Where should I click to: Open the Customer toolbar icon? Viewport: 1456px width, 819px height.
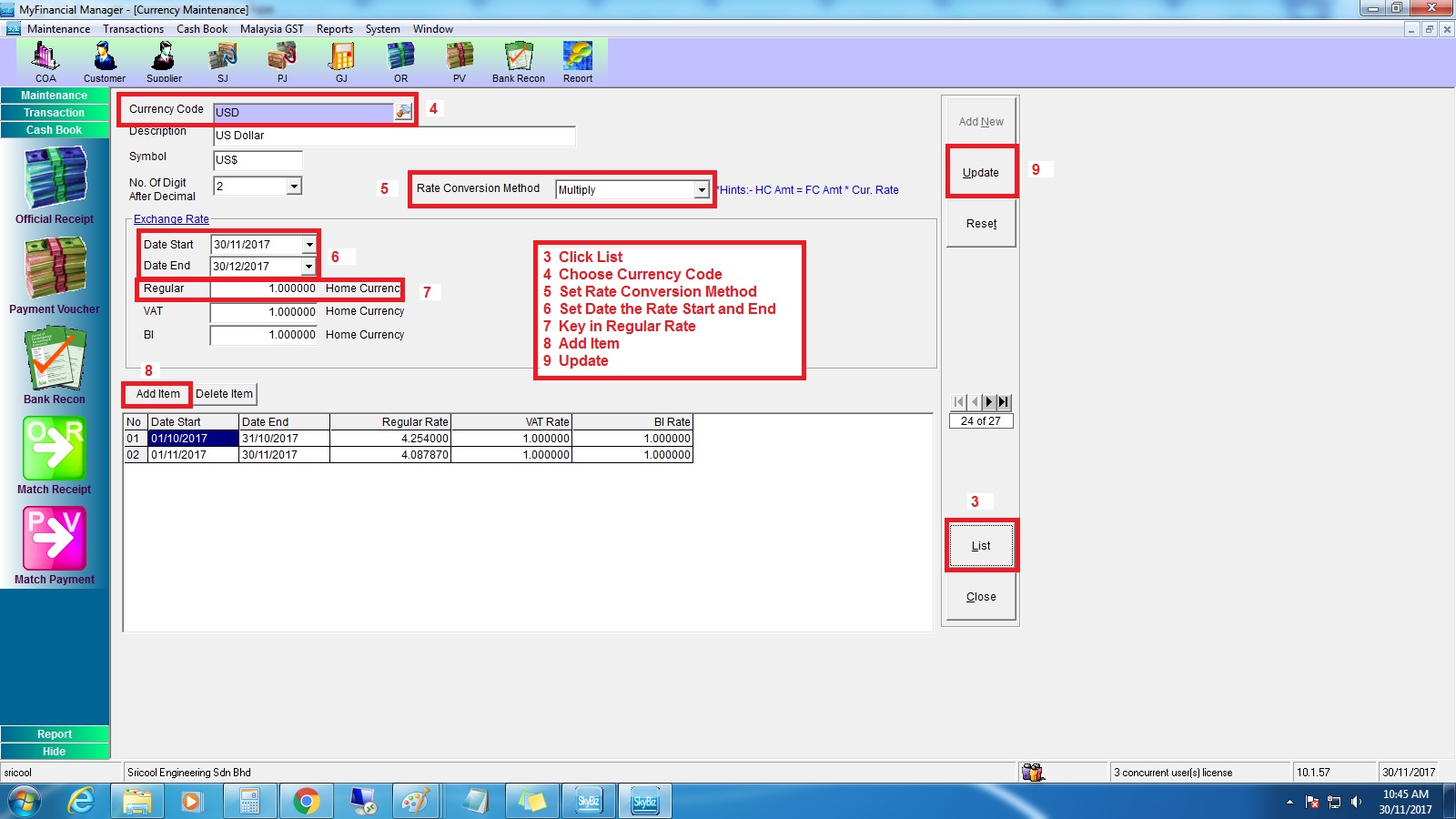pyautogui.click(x=105, y=60)
